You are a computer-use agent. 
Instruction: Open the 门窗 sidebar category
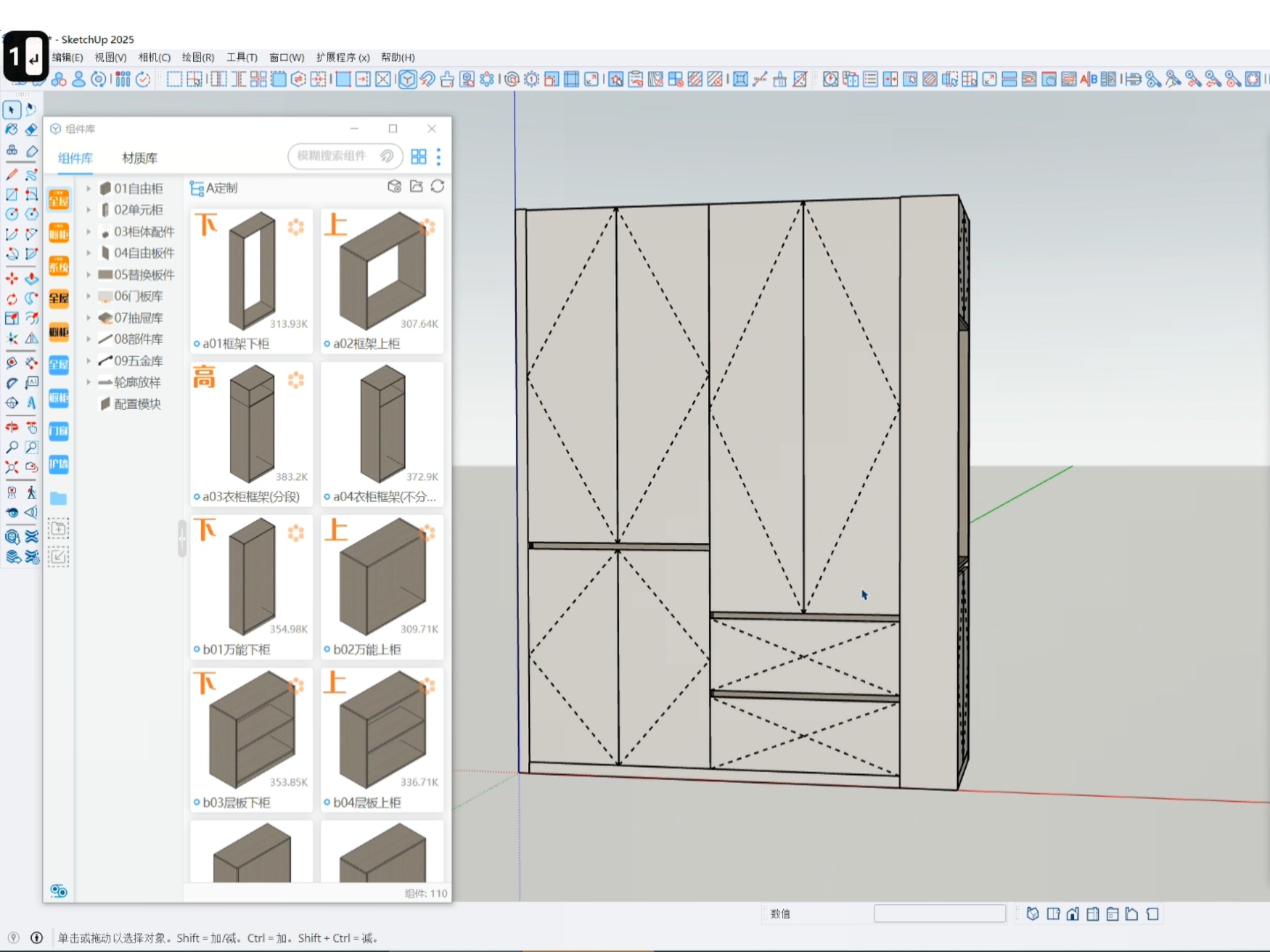(59, 431)
